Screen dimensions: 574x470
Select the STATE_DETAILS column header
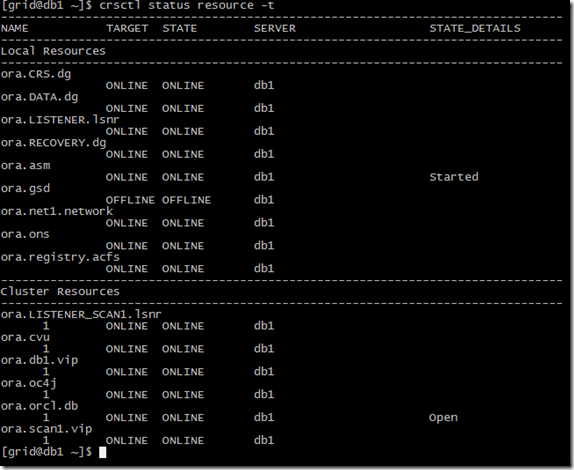tap(475, 28)
